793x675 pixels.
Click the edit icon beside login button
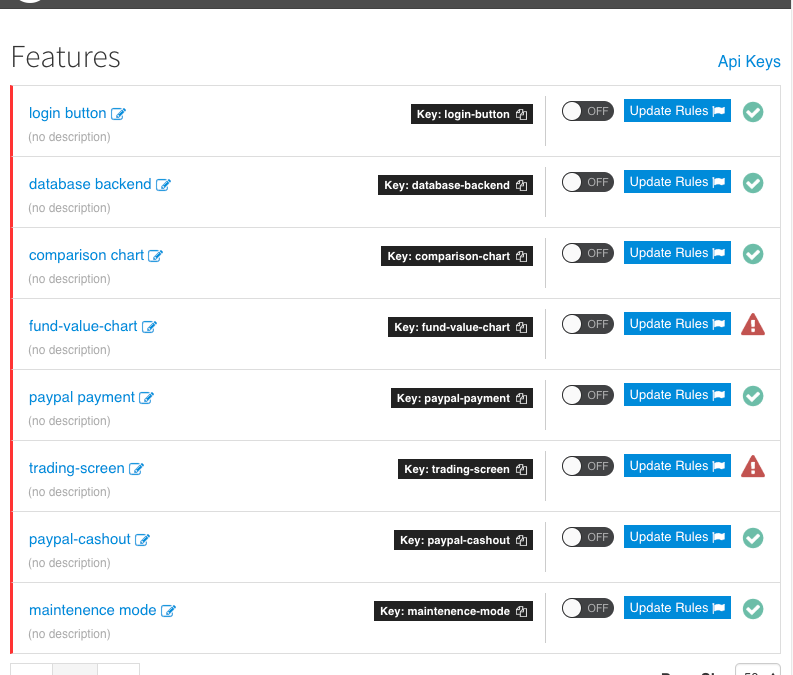pos(119,114)
